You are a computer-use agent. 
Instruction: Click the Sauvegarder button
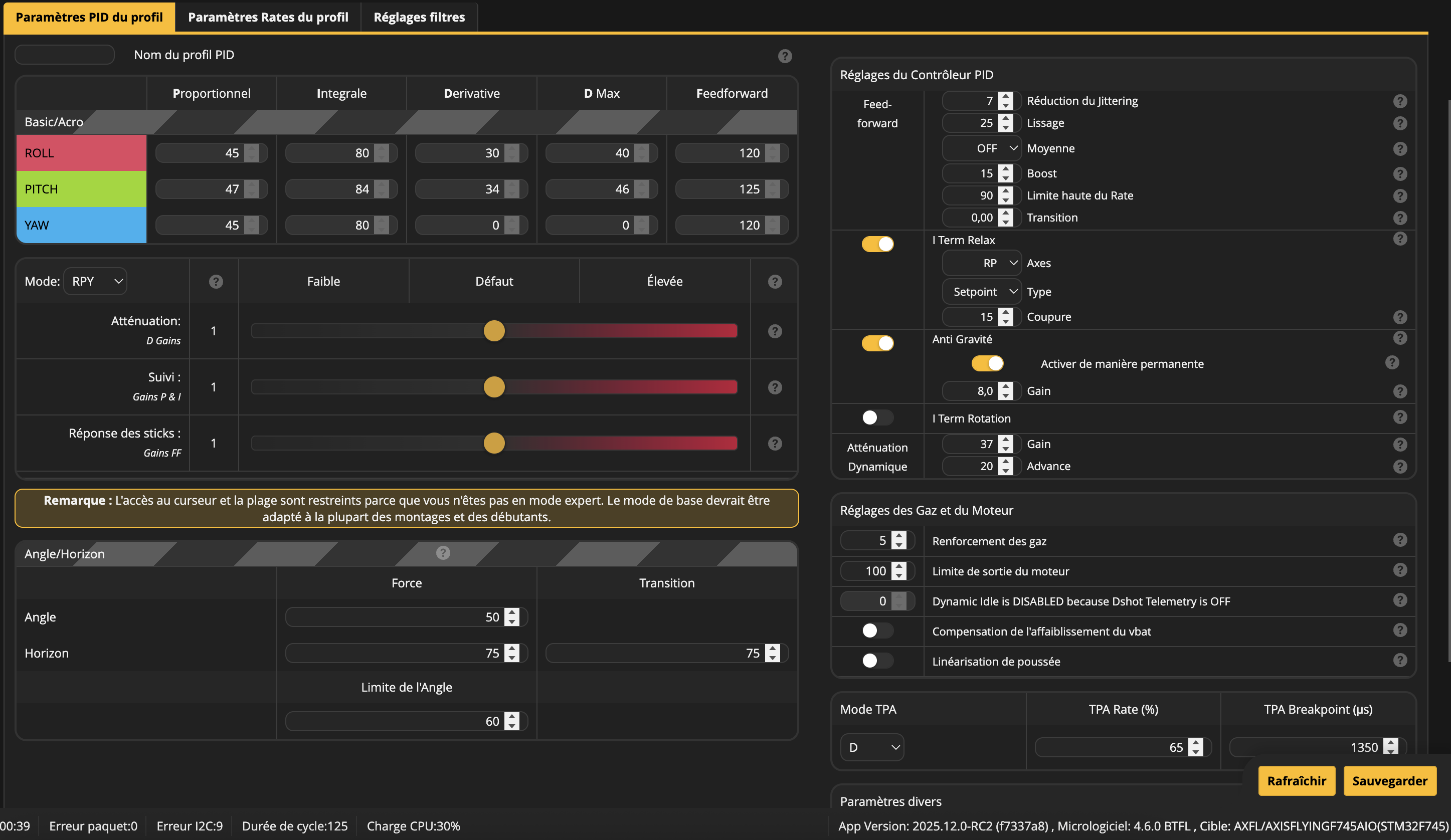click(x=1389, y=781)
